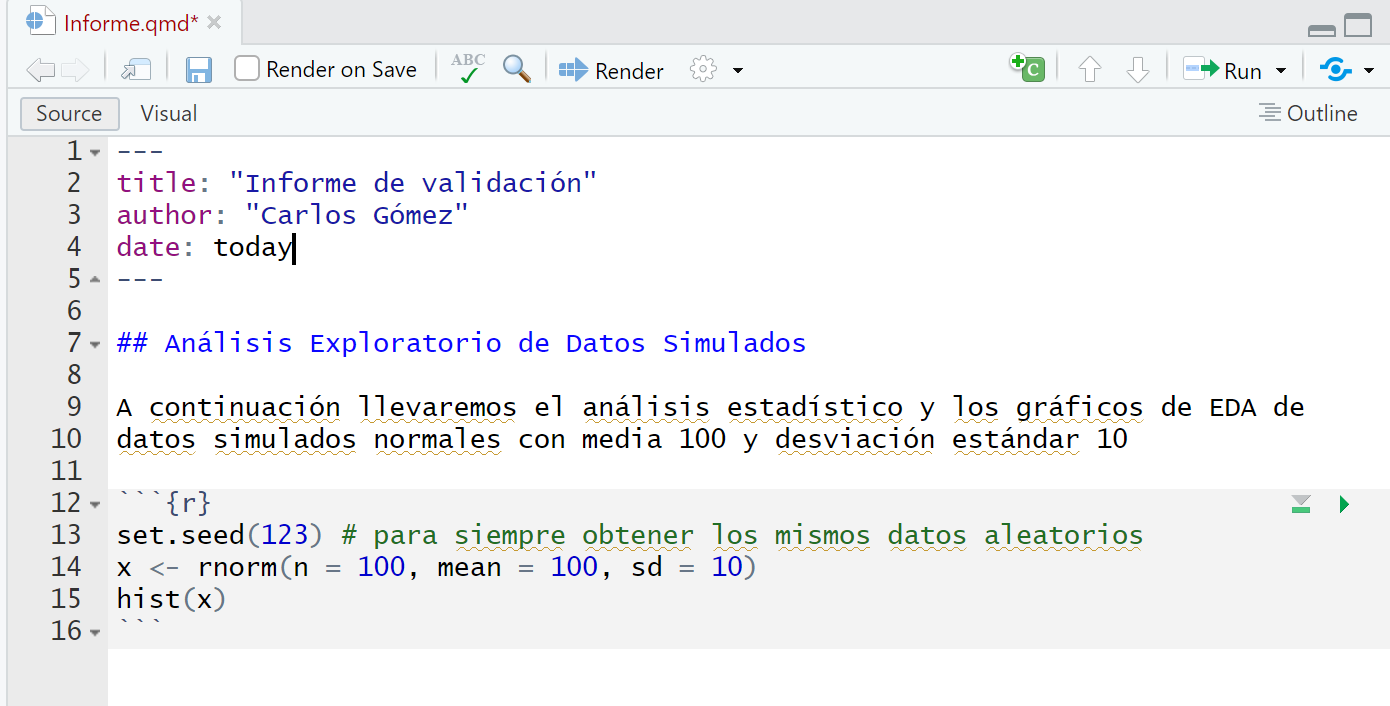This screenshot has width=1390, height=706.
Task: Switch to Visual editor mode
Action: pos(168,114)
